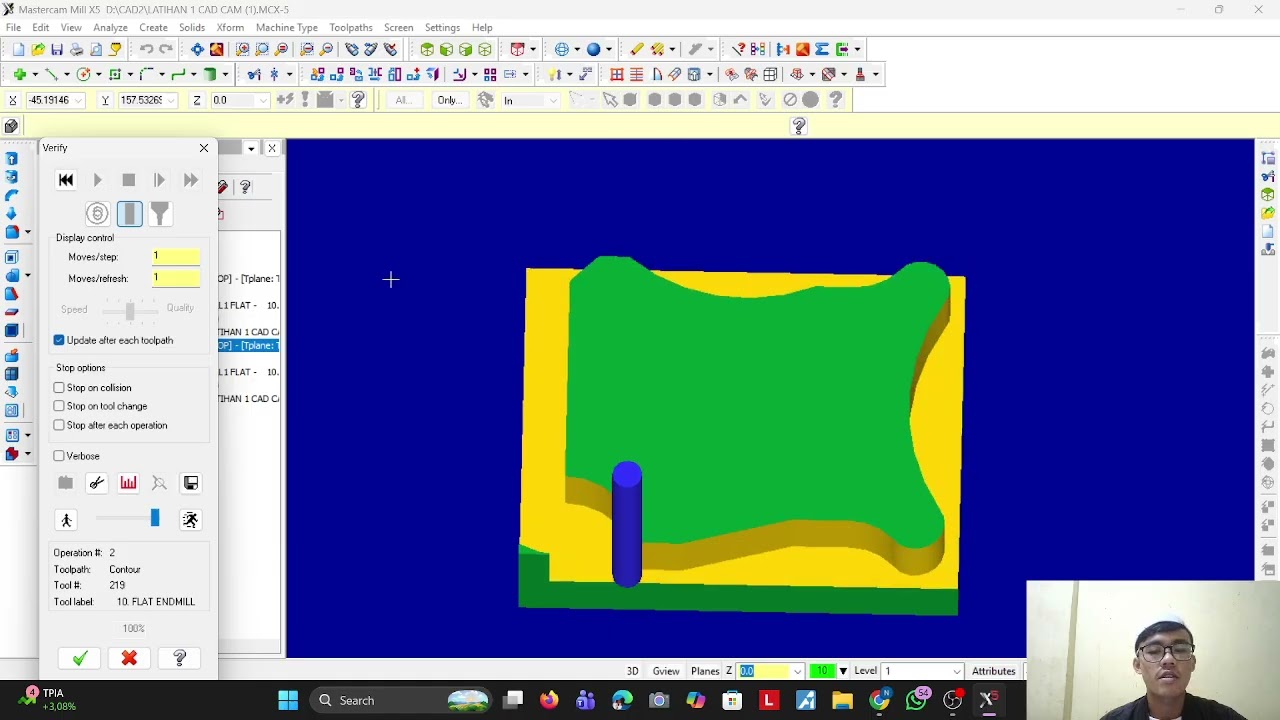The width and height of the screenshot is (1280, 720).
Task: Open the Analyze menu
Action: click(x=110, y=27)
